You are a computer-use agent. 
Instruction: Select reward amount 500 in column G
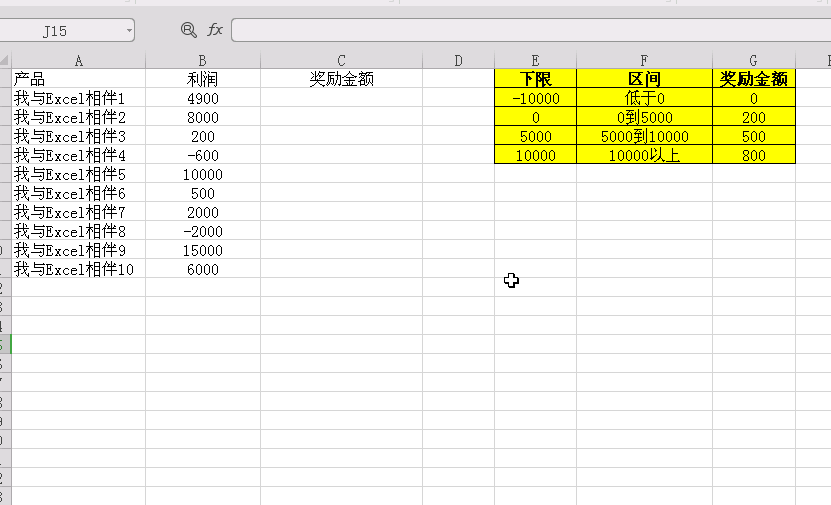pyautogui.click(x=754, y=136)
